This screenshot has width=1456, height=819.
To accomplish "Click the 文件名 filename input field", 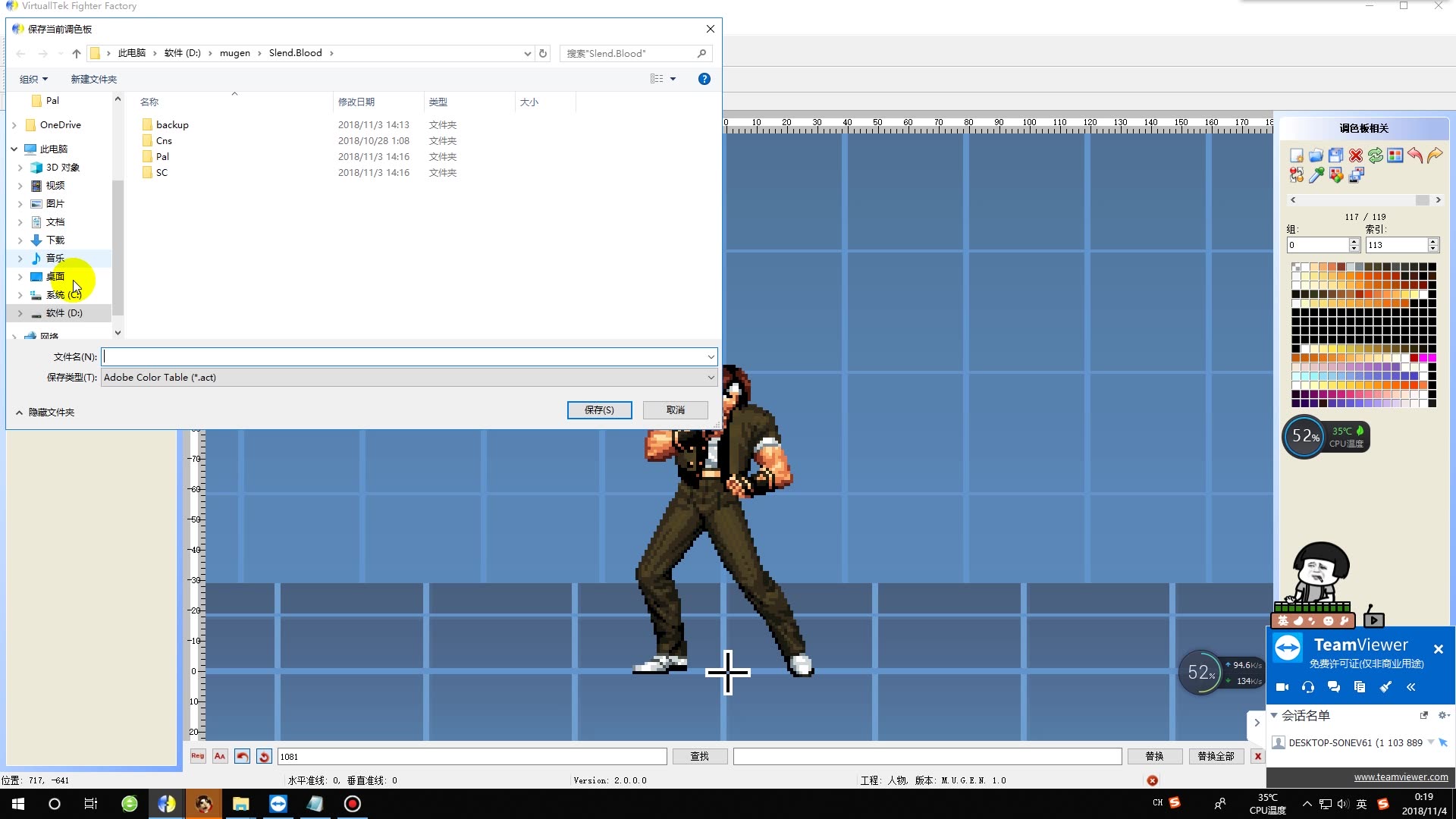I will click(x=409, y=357).
